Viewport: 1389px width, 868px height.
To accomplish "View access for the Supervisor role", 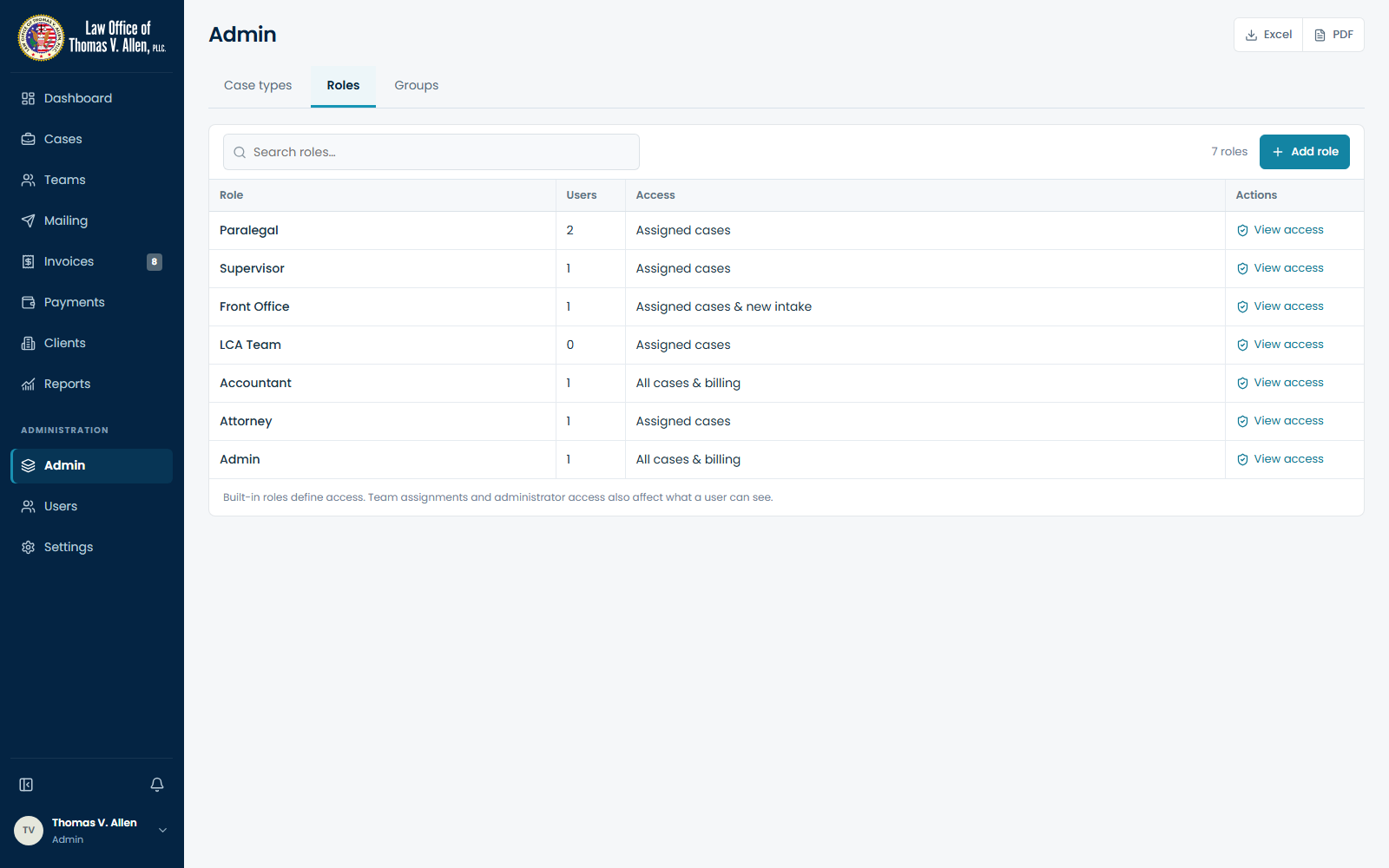I will click(1280, 268).
